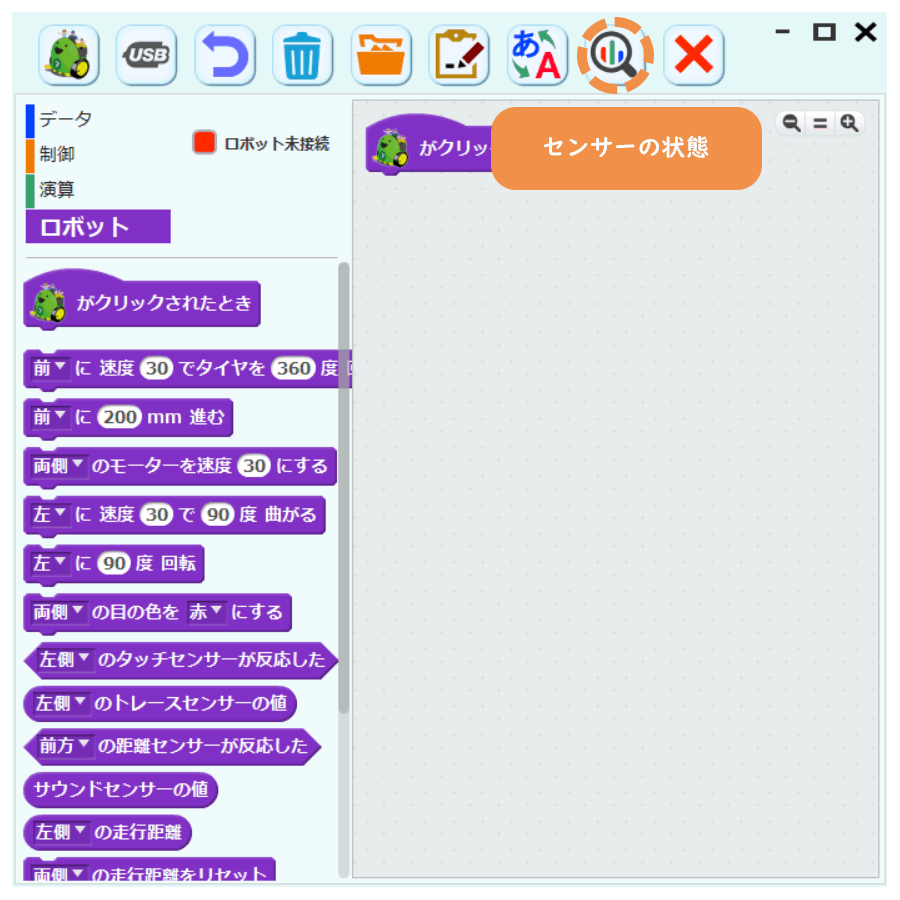Image resolution: width=900 pixels, height=900 pixels.
Task: Close the application window
Action: (x=866, y=32)
